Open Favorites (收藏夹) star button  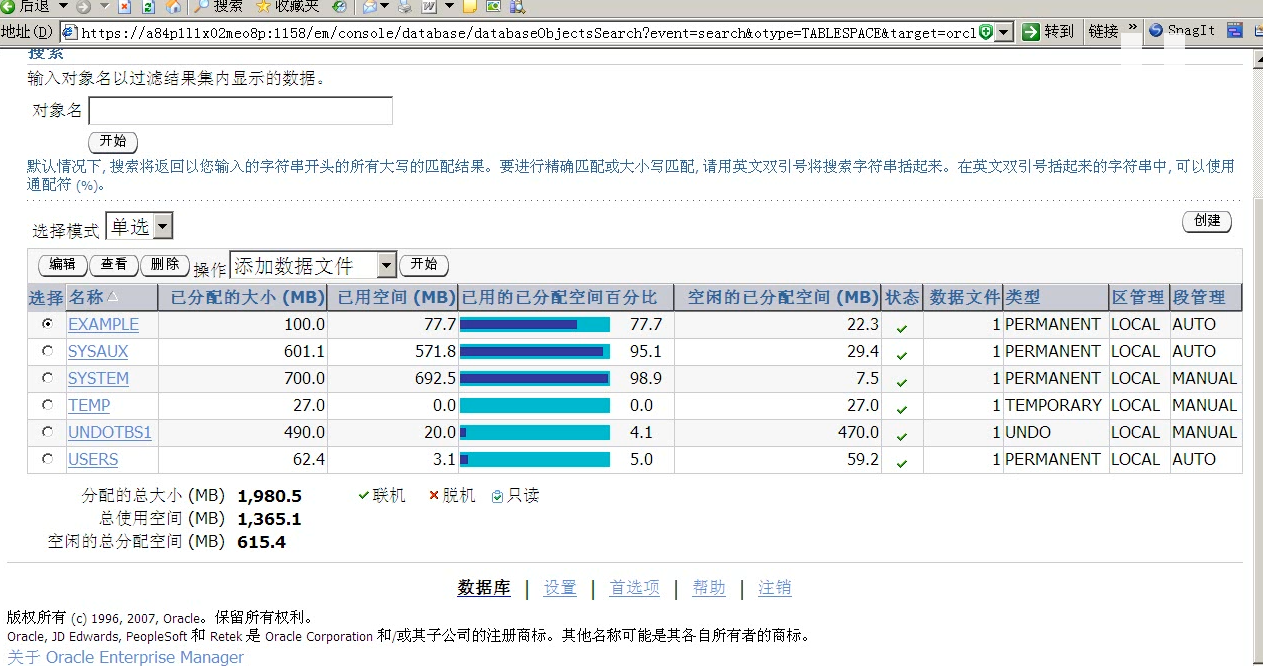click(x=286, y=6)
